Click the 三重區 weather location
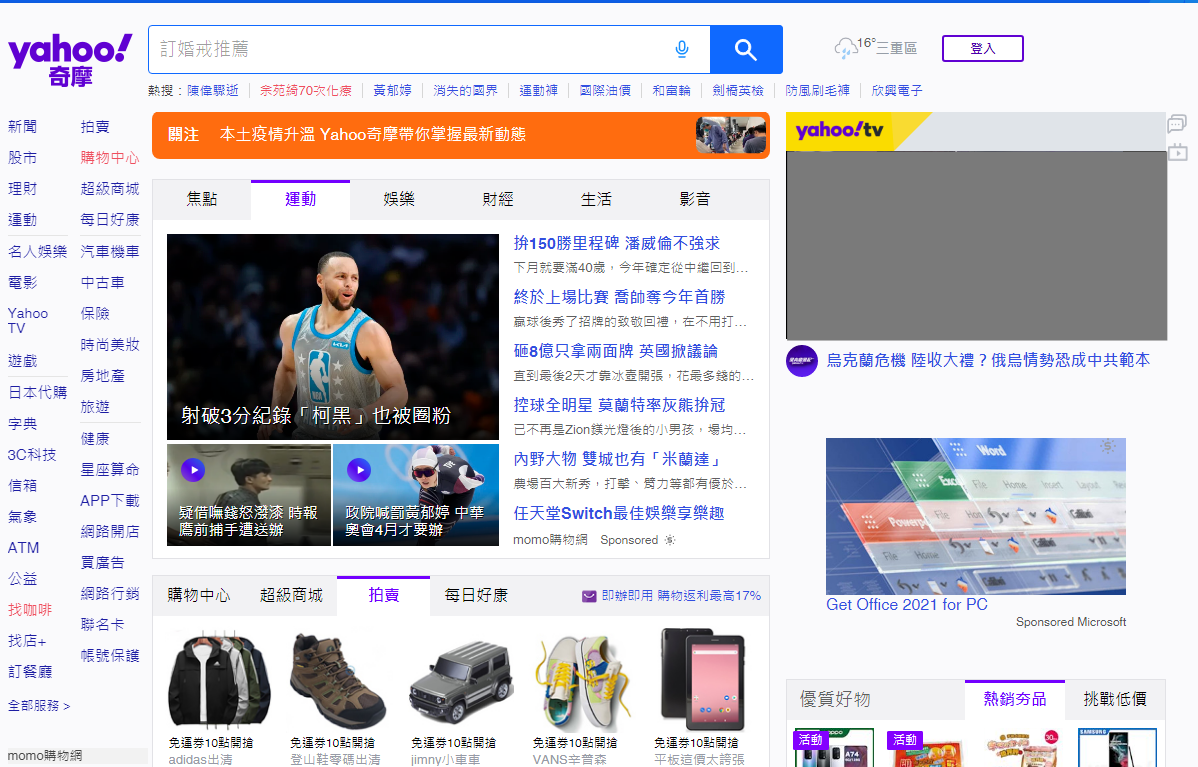The height and width of the screenshot is (767, 1198). 896,49
